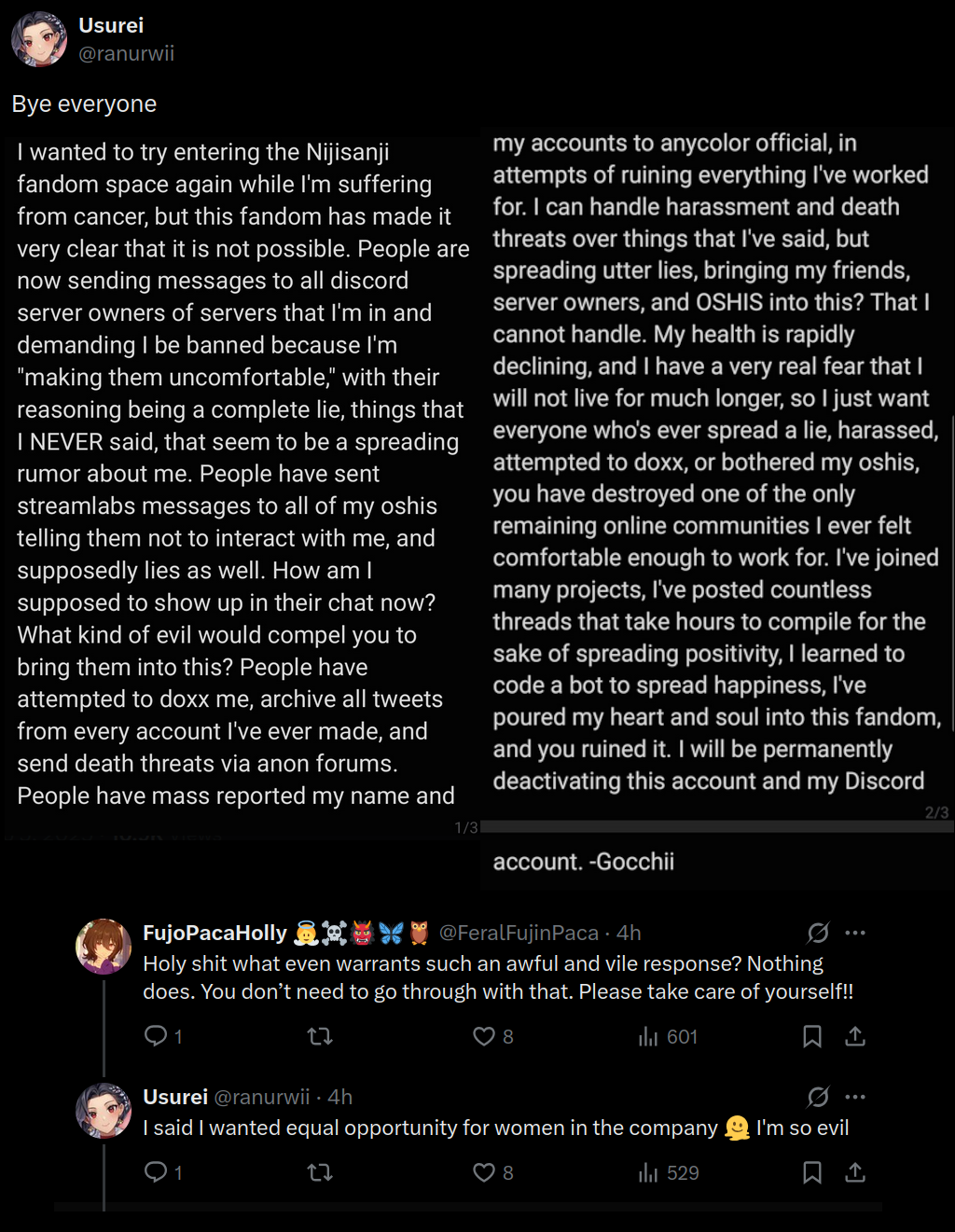Open more options on Usurei's reply
955x1232 pixels.
(x=855, y=1097)
